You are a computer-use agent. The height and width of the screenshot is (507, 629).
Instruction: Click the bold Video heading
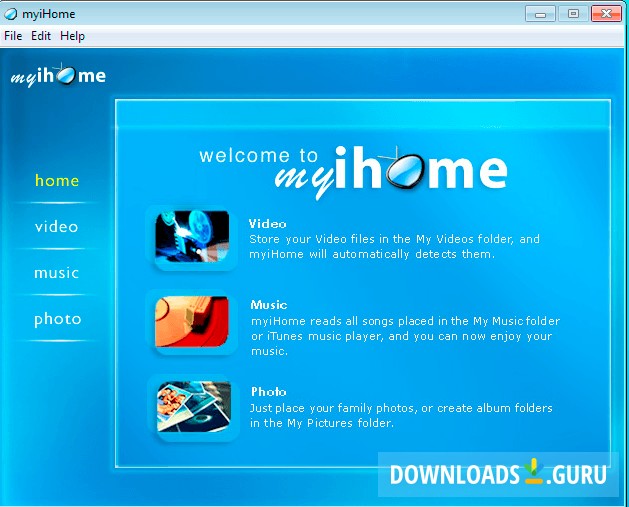coord(268,224)
